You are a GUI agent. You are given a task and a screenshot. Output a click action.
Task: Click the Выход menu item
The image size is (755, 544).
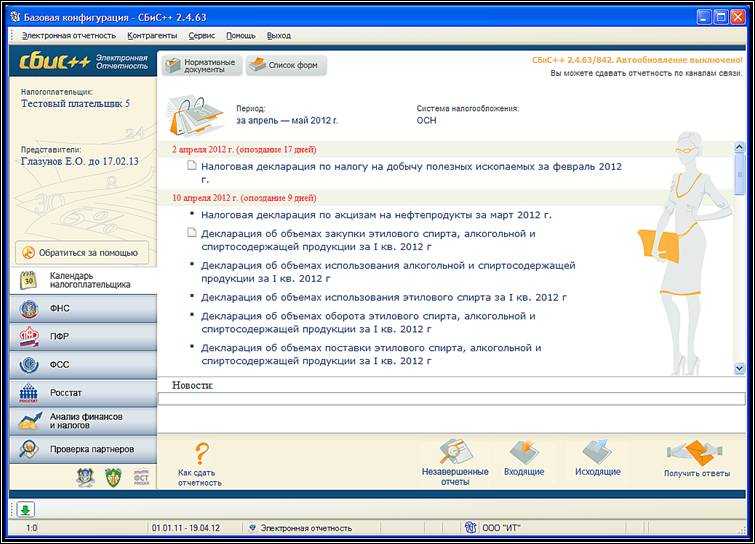(278, 36)
